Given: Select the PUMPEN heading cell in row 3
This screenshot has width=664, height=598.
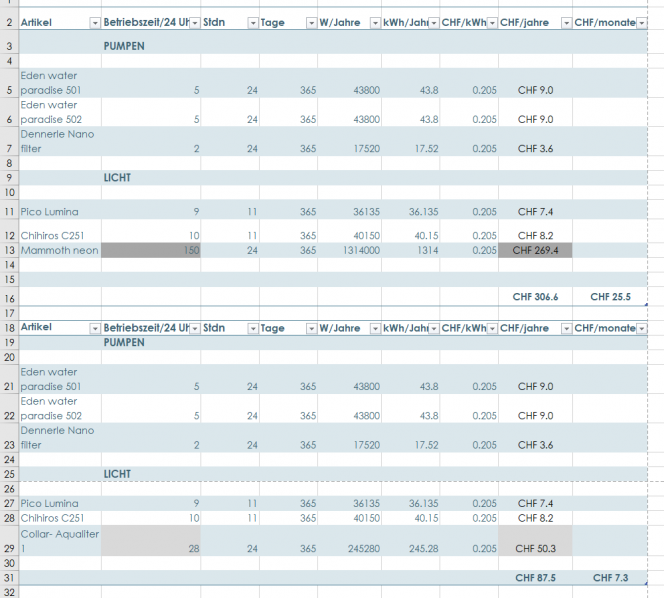Looking at the screenshot, I should (151, 42).
